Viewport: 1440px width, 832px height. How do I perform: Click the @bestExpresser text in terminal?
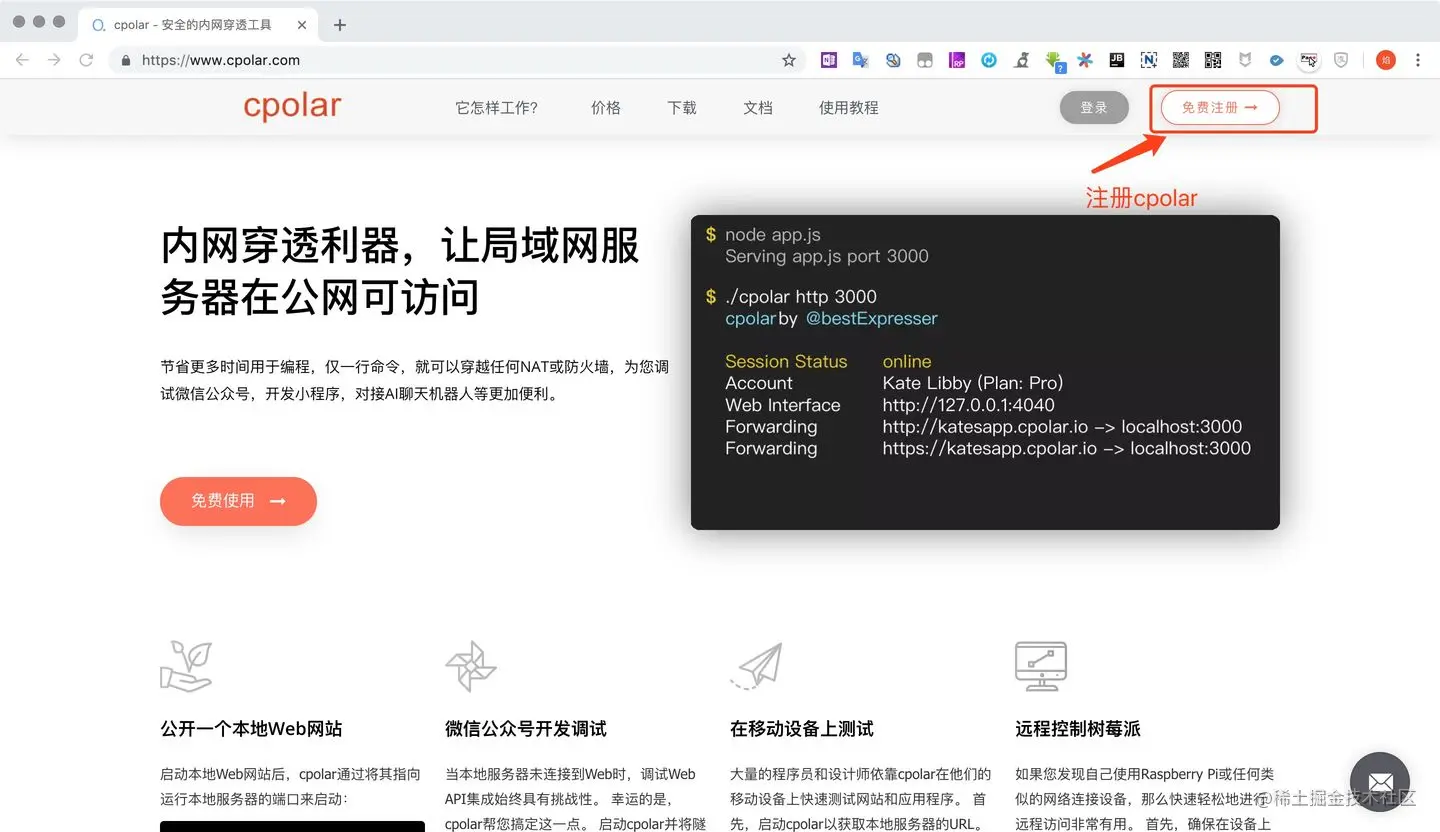(872, 319)
